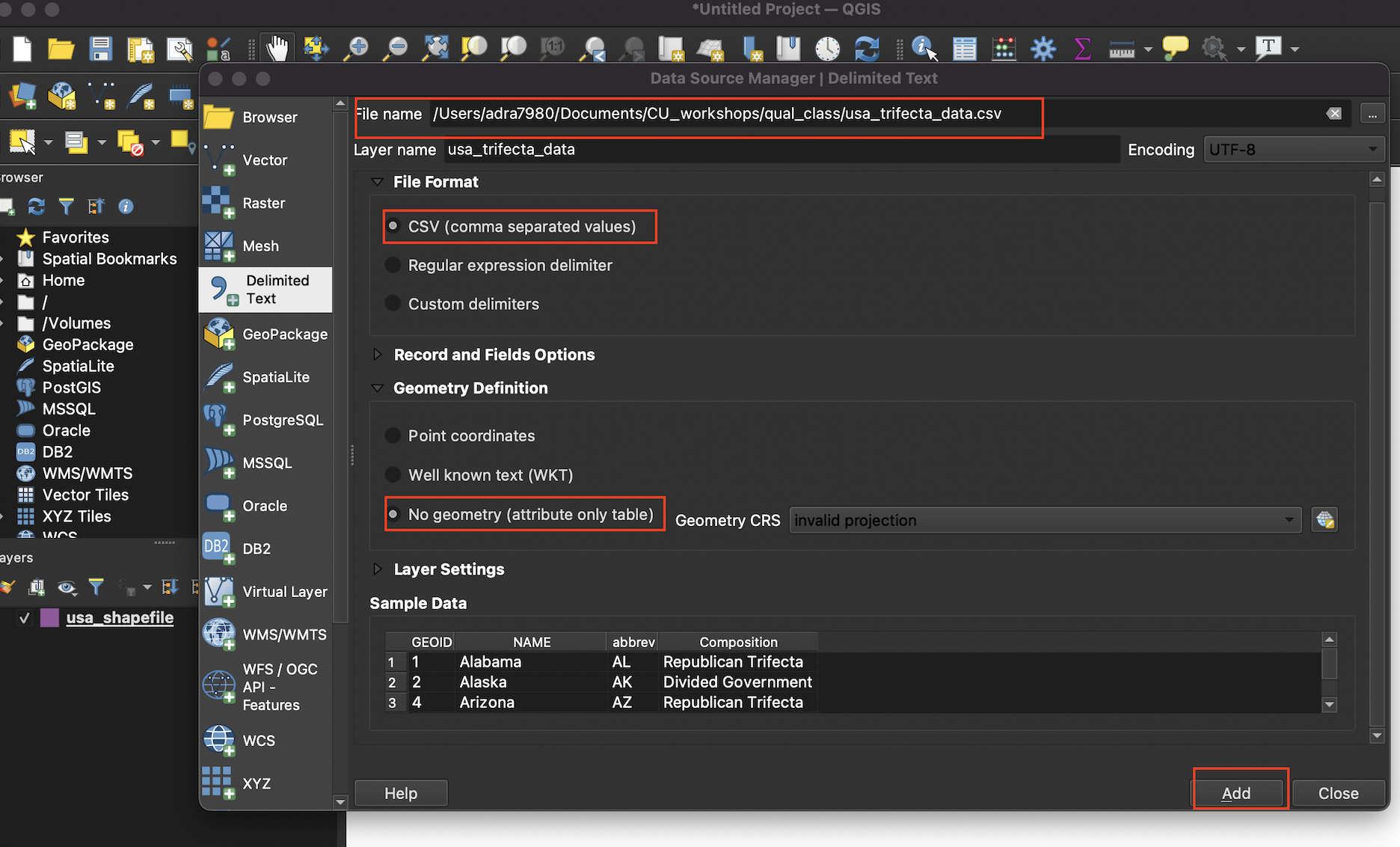The image size is (1400, 847).
Task: Switch to the Raster source tab
Action: click(263, 203)
